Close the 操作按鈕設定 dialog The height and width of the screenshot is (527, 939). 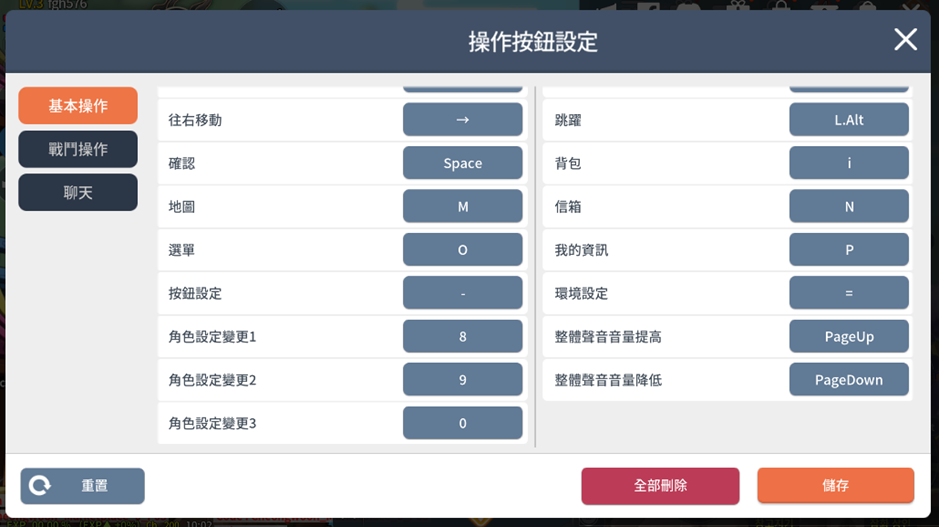905,40
